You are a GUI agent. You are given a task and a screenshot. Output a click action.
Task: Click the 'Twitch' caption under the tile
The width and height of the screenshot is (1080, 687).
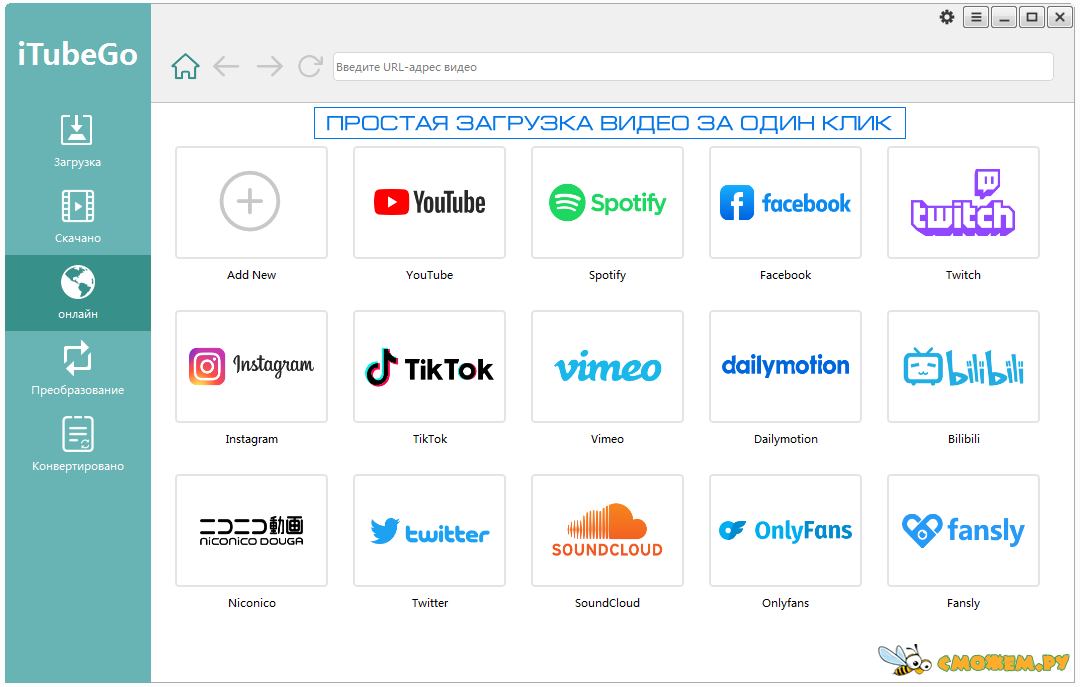(x=963, y=275)
